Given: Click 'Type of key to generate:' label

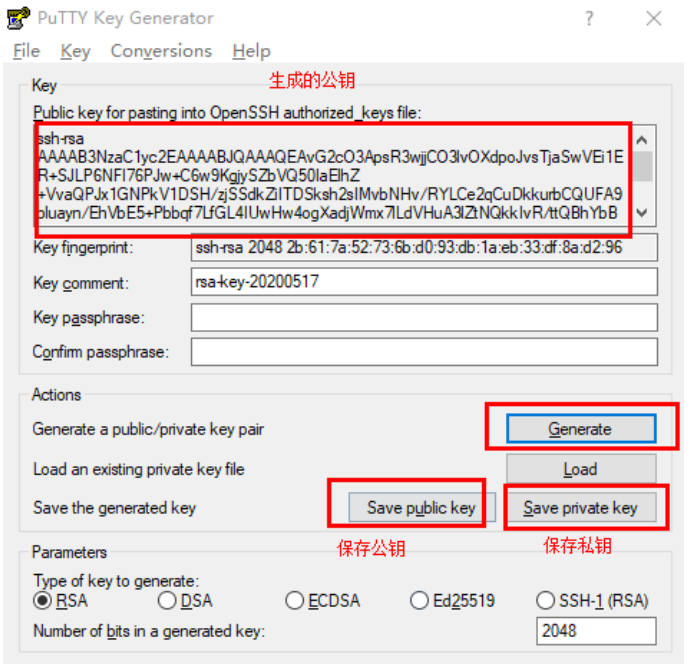Looking at the screenshot, I should click(x=117, y=581).
